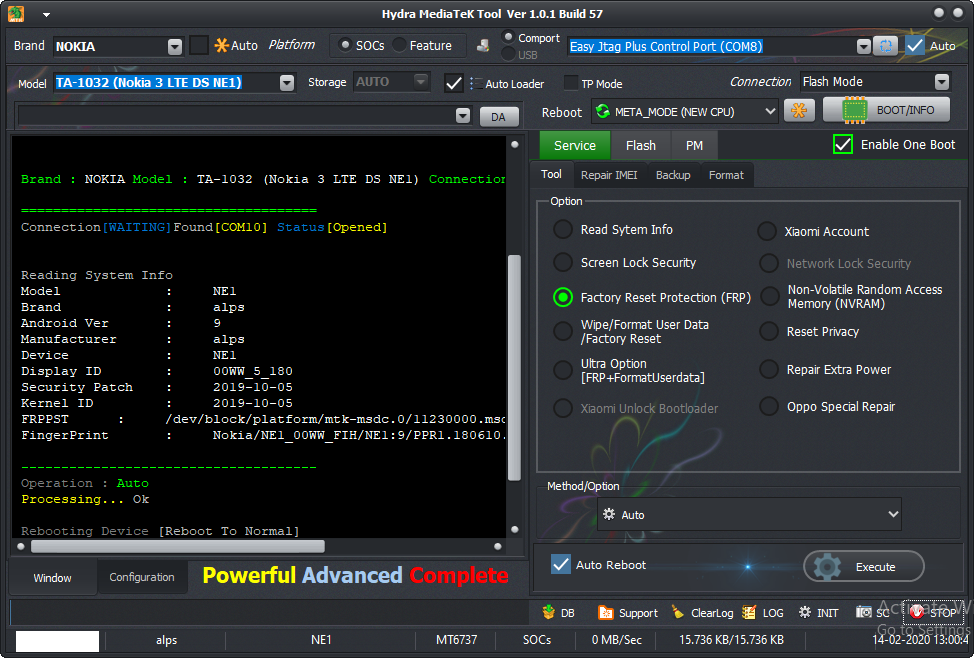Select NVRAM option
The image size is (974, 658).
pos(769,296)
